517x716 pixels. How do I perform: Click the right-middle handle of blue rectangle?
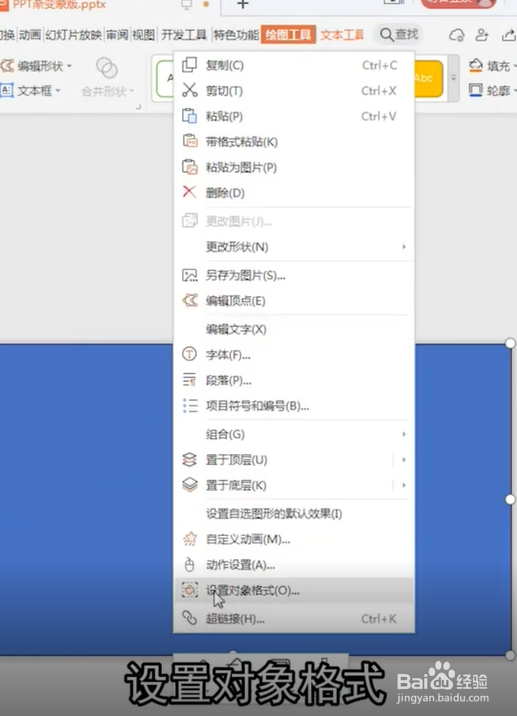[510, 499]
